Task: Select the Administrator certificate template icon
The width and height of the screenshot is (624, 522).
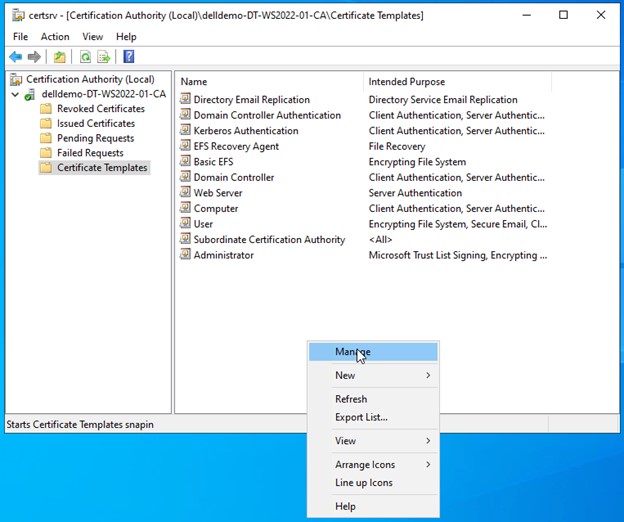Action: (185, 255)
